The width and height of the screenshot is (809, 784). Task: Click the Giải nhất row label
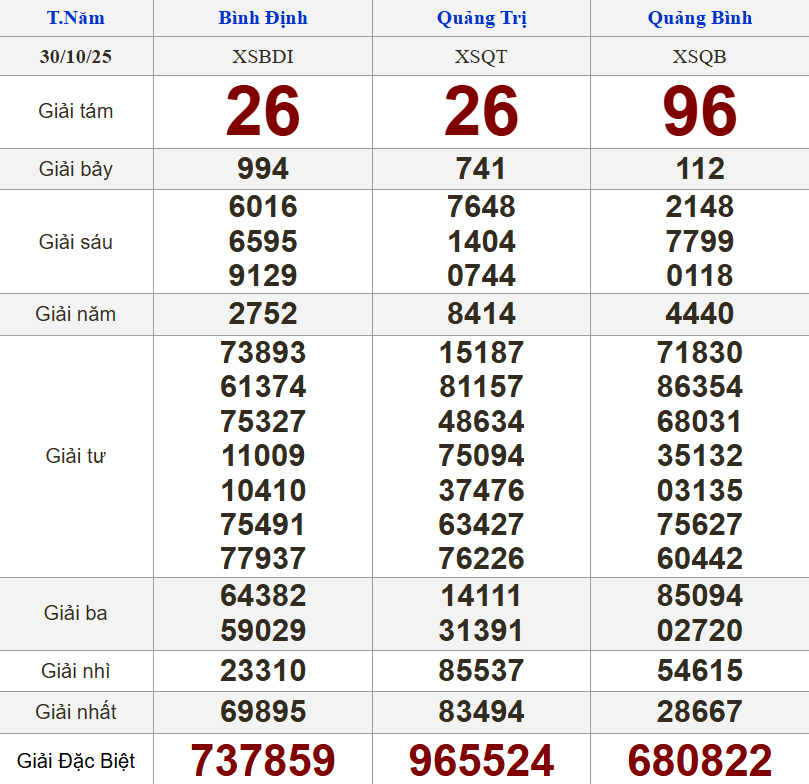[76, 712]
